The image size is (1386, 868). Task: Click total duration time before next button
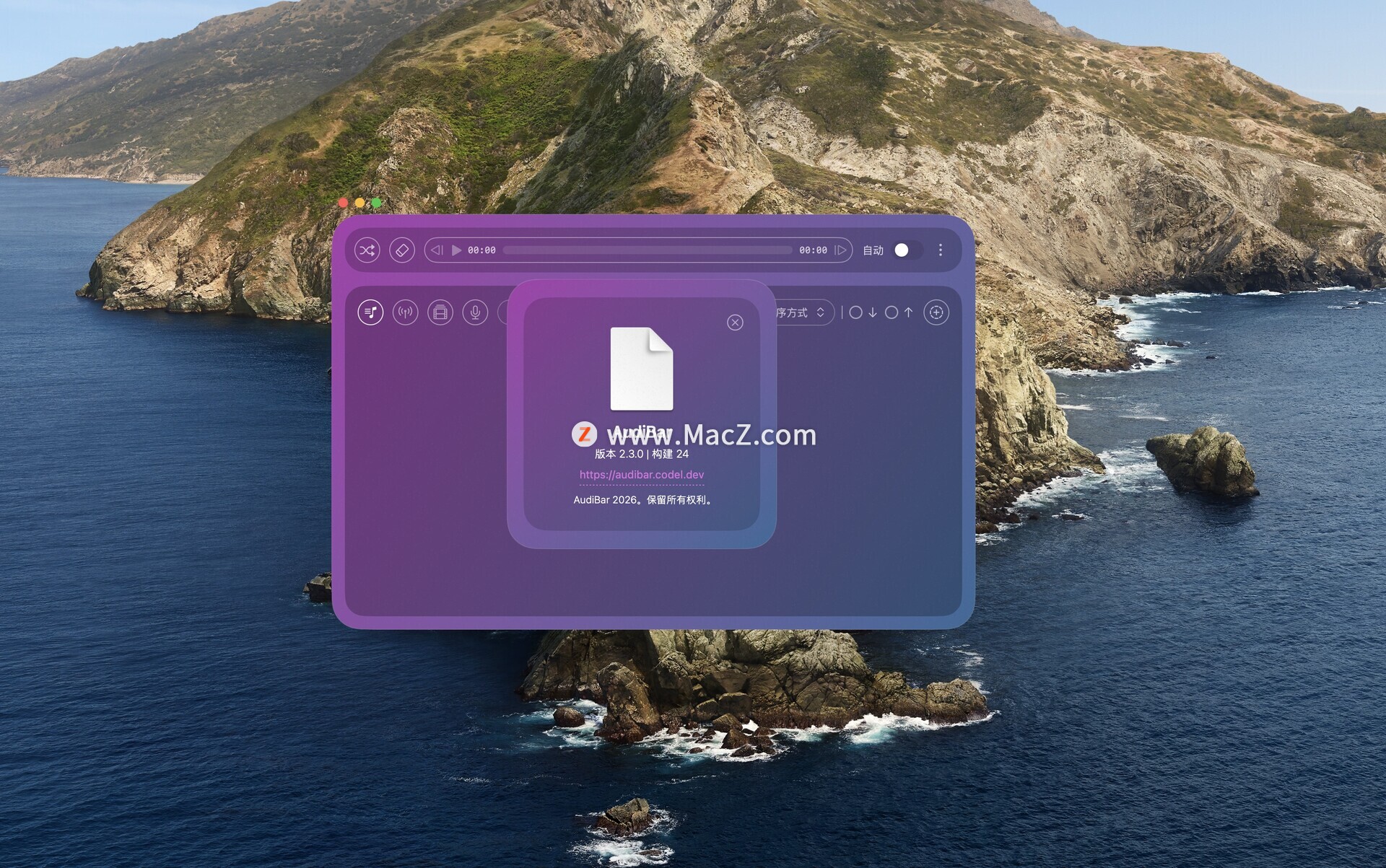click(x=813, y=250)
